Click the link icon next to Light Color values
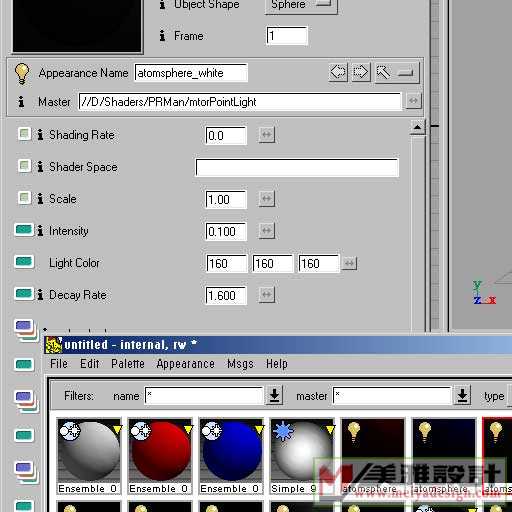Screen dimensions: 512x512 click(x=349, y=263)
